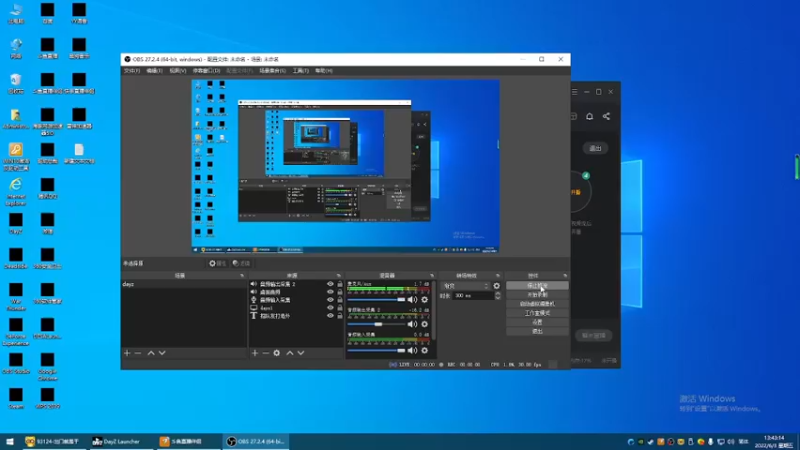This screenshot has width=800, height=450.
Task: Remove selected scene with minus icon
Action: point(138,353)
